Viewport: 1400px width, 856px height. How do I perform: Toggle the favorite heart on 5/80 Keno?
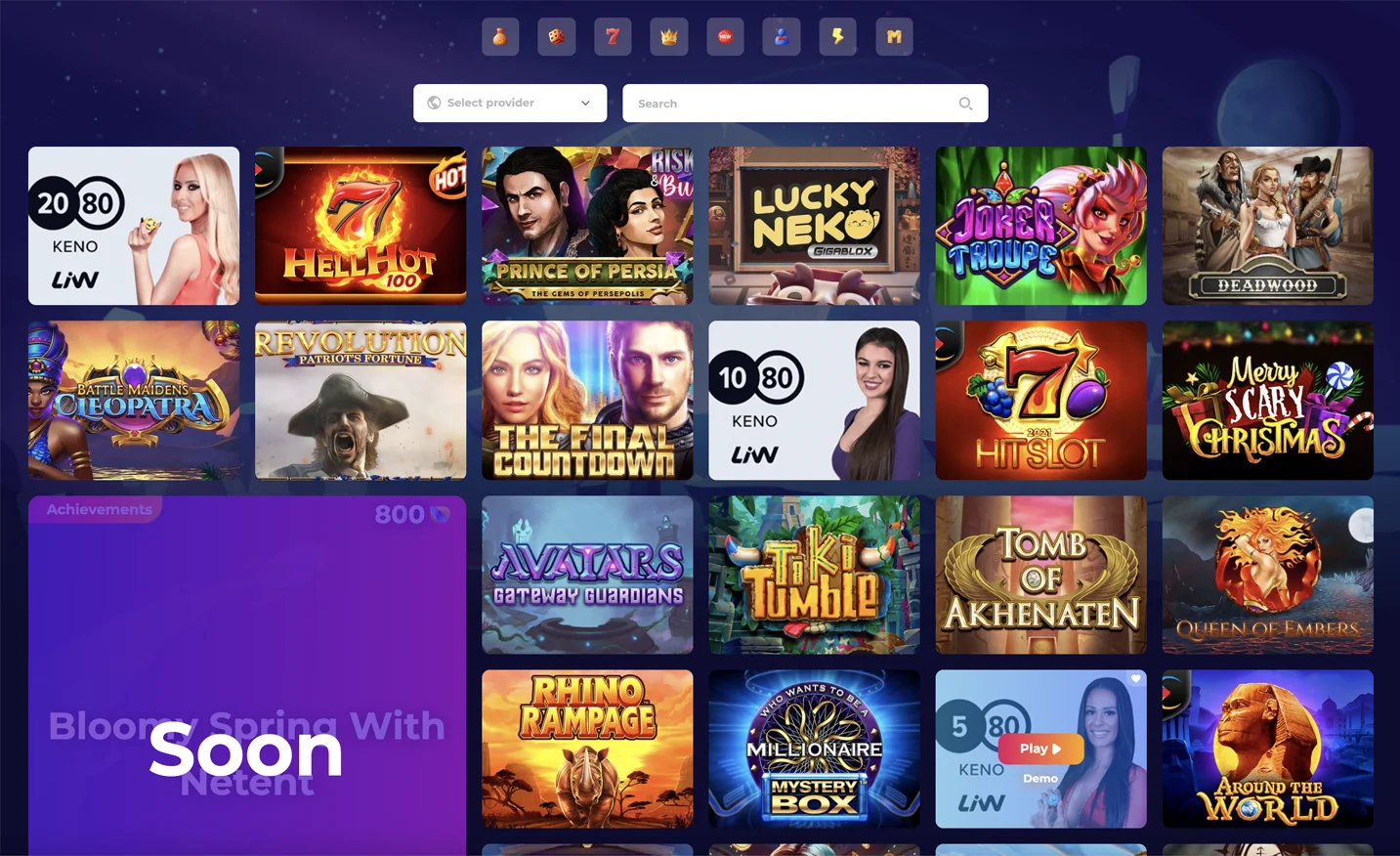pos(1135,679)
